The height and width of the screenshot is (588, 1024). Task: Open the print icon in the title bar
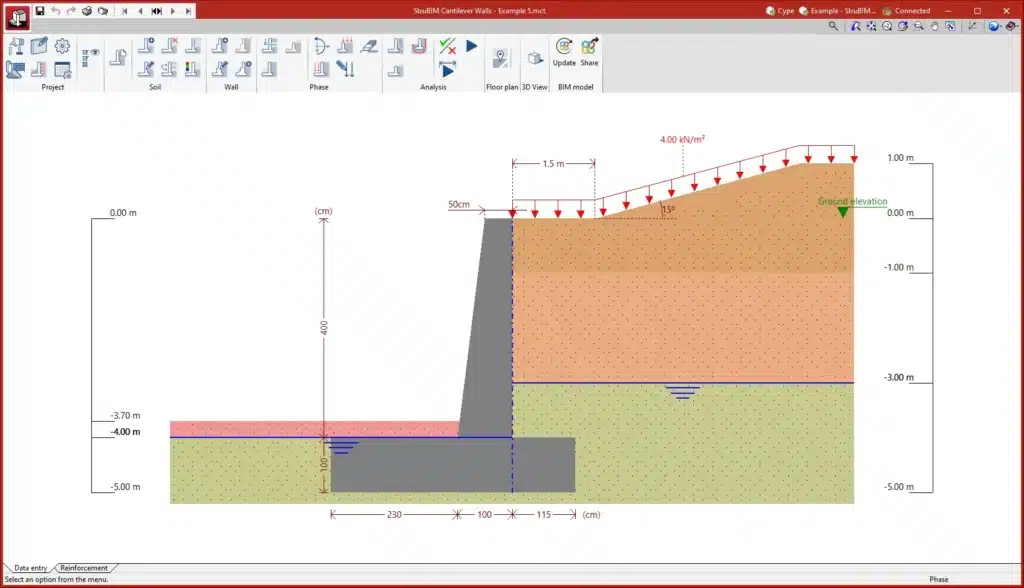click(87, 10)
